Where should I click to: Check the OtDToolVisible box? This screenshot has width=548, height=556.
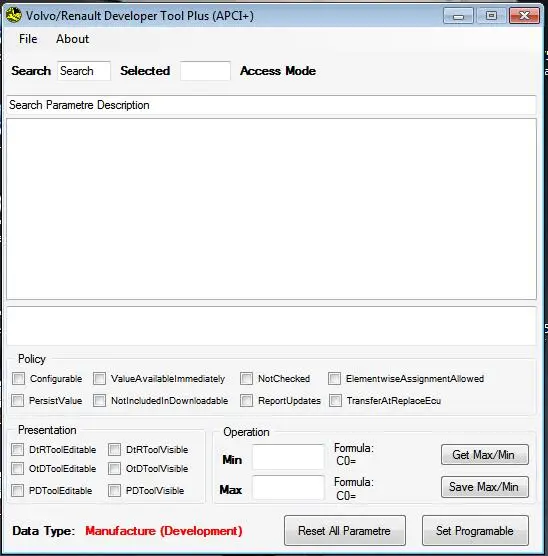[114, 468]
